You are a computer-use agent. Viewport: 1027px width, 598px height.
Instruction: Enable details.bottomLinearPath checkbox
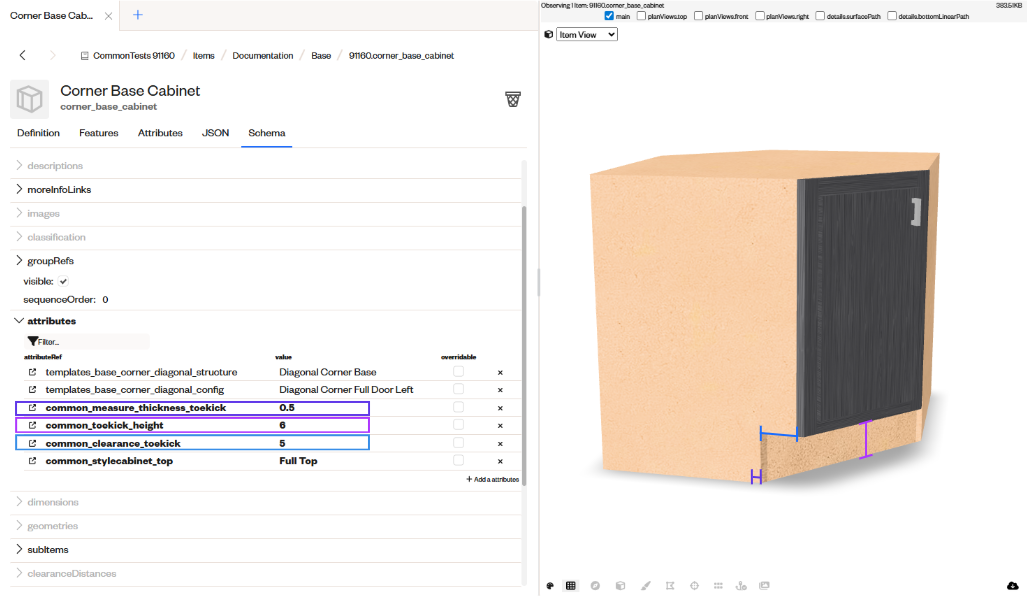[x=892, y=16]
